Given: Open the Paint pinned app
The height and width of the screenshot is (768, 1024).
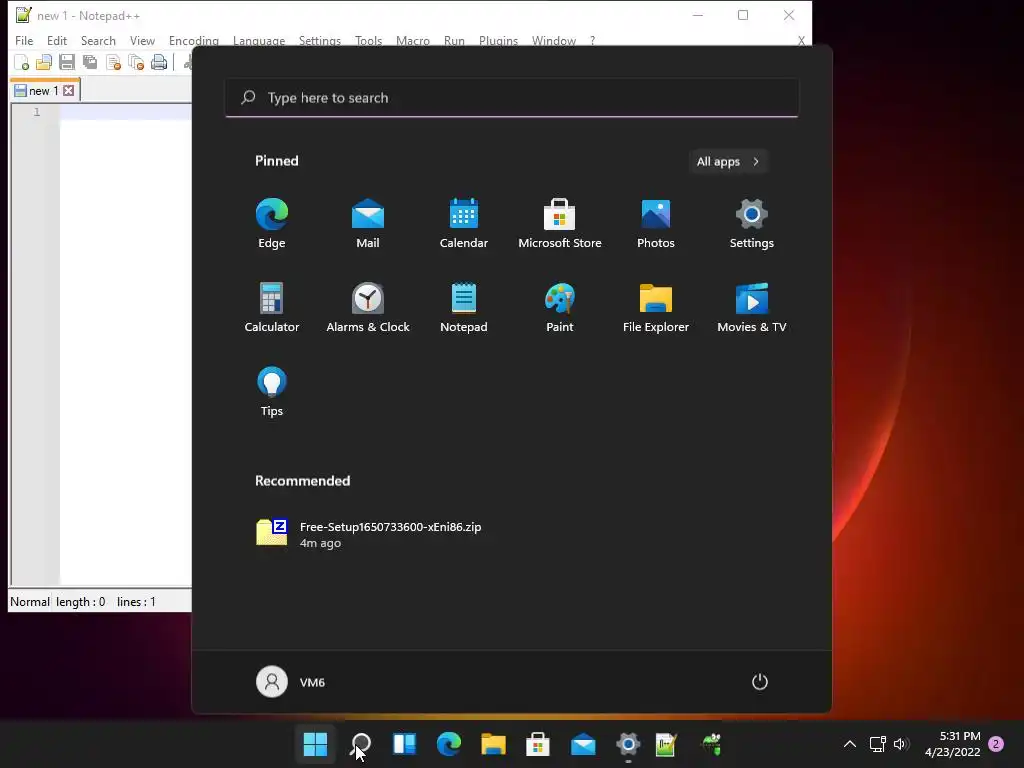Looking at the screenshot, I should pyautogui.click(x=560, y=308).
